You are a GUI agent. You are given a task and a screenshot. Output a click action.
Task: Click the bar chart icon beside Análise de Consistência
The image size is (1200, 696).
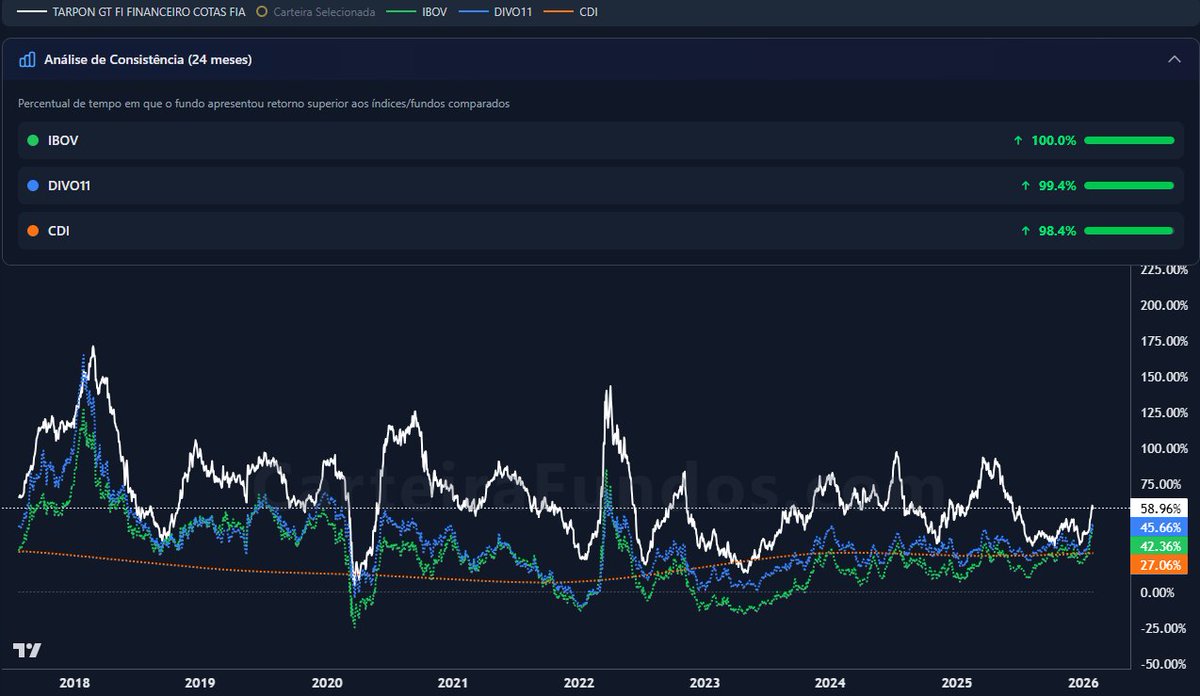coord(28,60)
